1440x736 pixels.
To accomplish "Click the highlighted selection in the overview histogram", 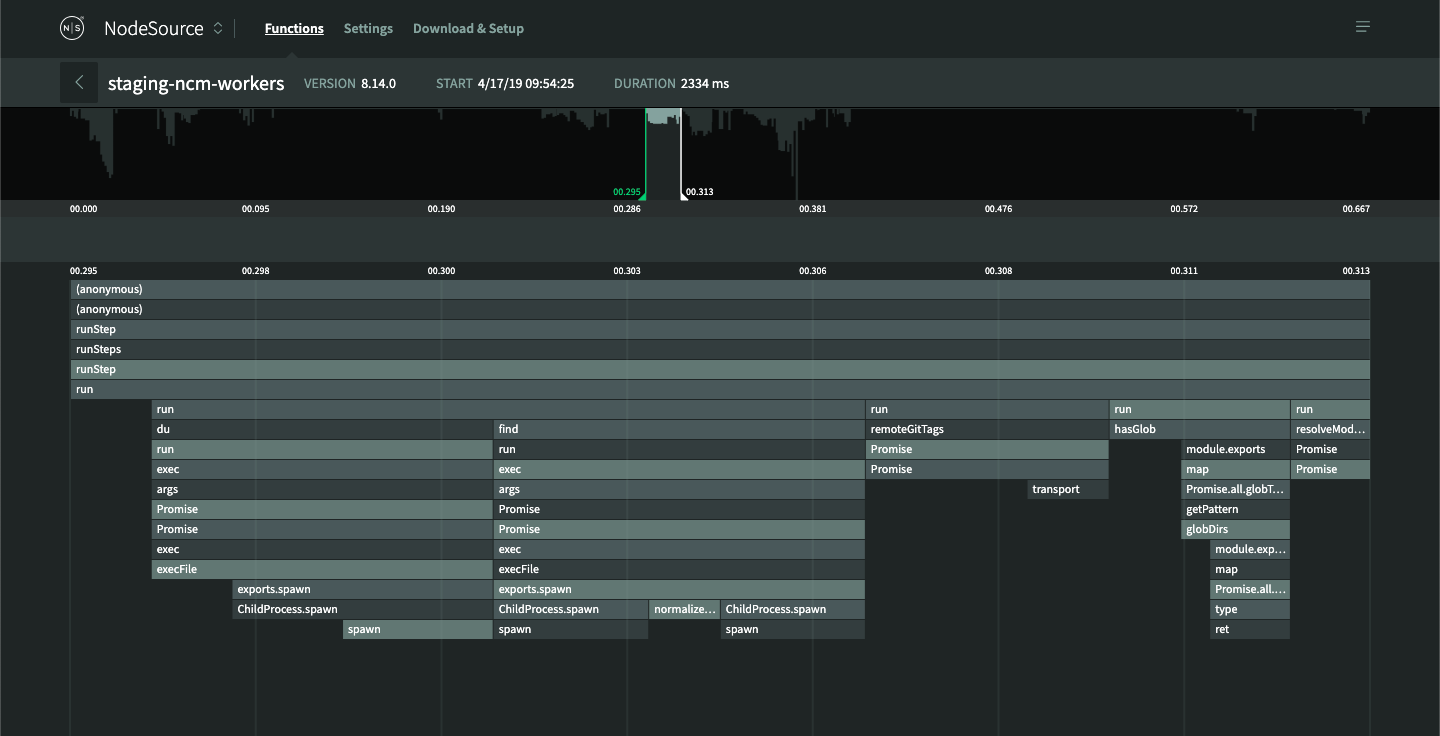I will coord(663,154).
